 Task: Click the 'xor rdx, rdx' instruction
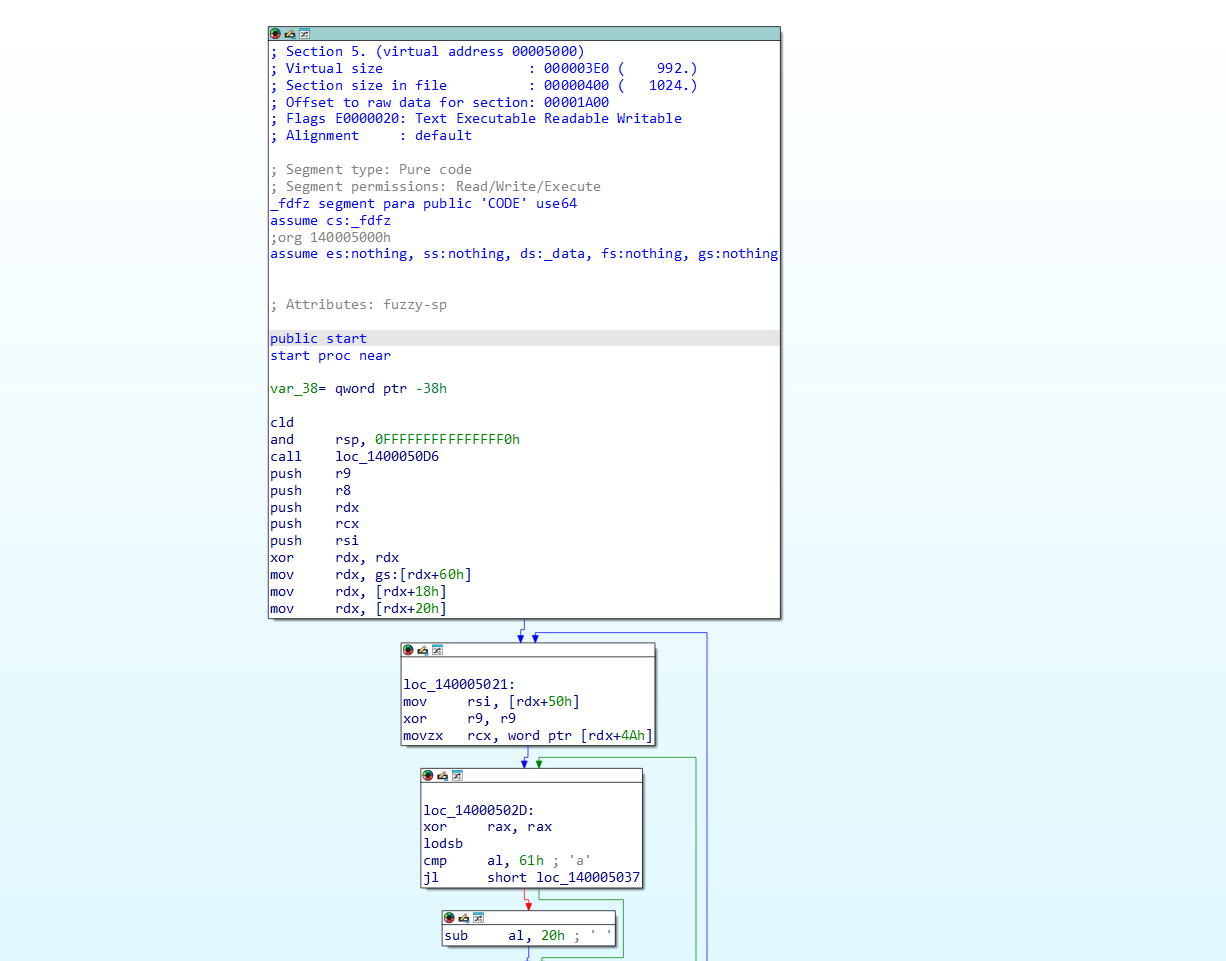point(334,557)
